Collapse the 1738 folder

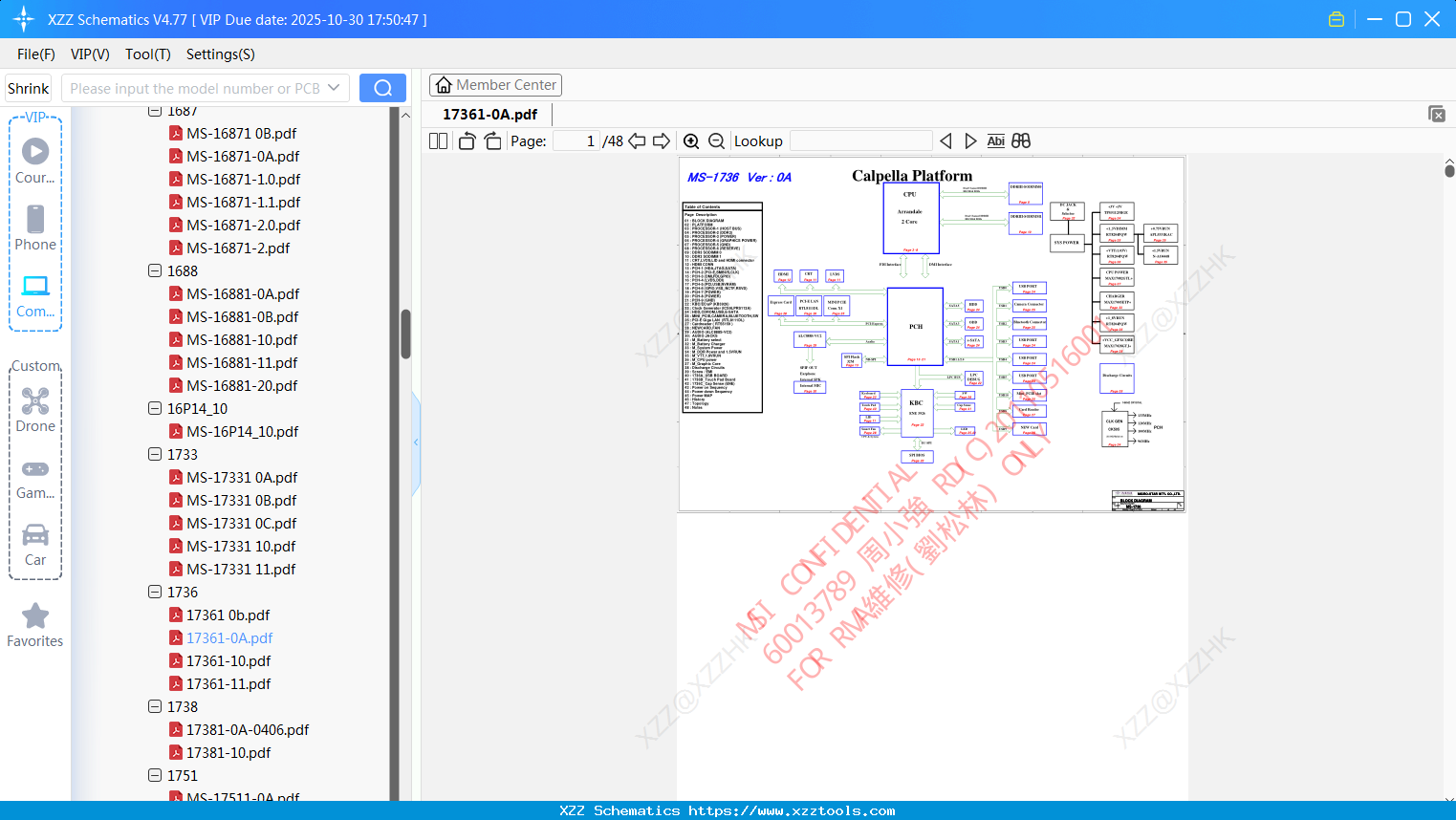155,706
